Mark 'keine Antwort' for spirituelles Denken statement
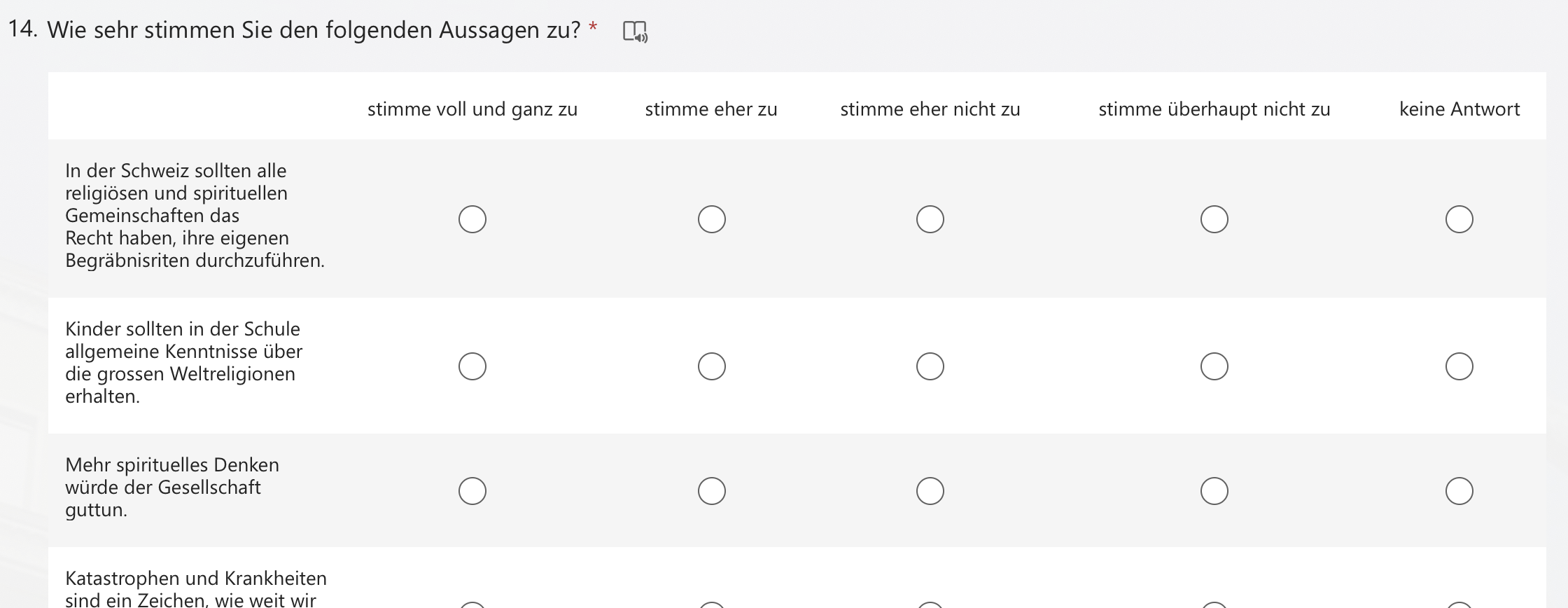Screen dimensions: 1568x608 (1459, 491)
